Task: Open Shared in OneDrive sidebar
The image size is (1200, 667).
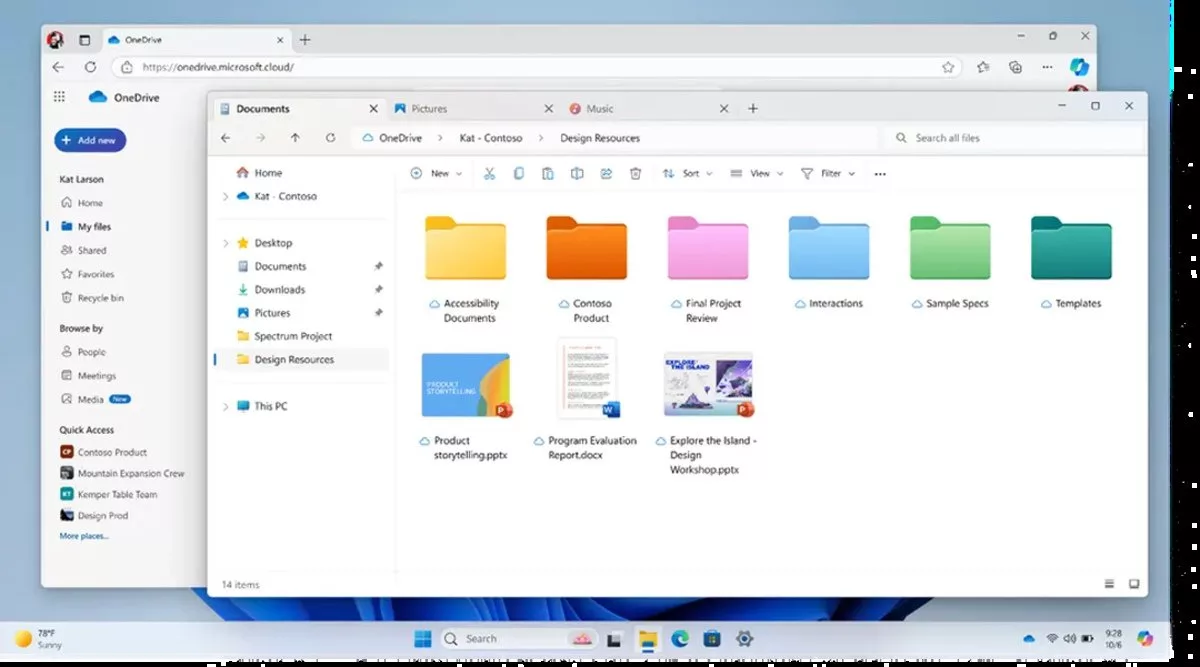Action: click(x=84, y=250)
